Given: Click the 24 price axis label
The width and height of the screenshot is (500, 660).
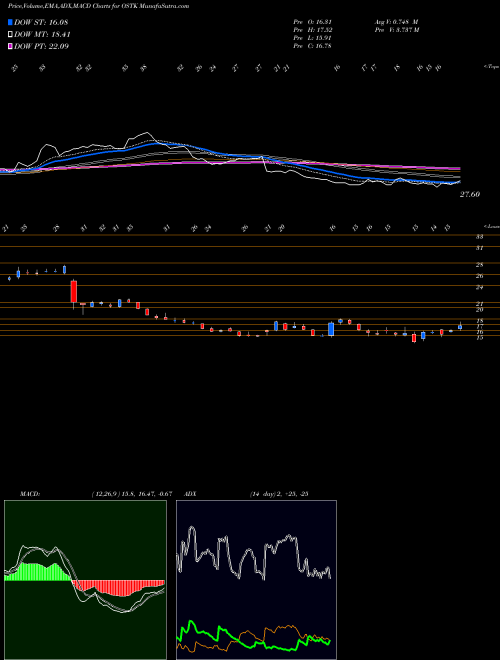Looking at the screenshot, I should tap(480, 287).
